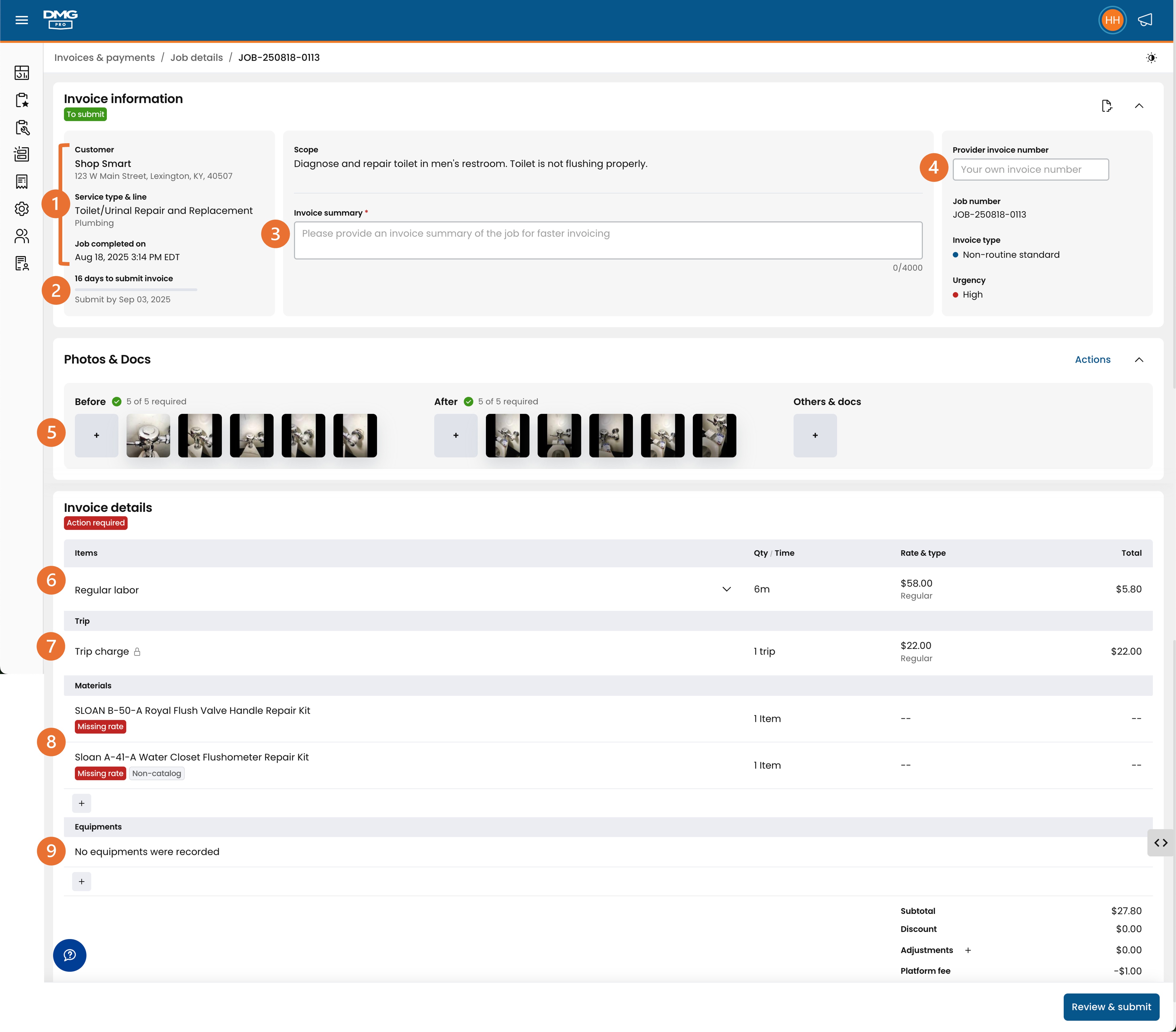This screenshot has height=1032, width=1176.
Task: Open the hamburger navigation menu
Action: [x=22, y=20]
